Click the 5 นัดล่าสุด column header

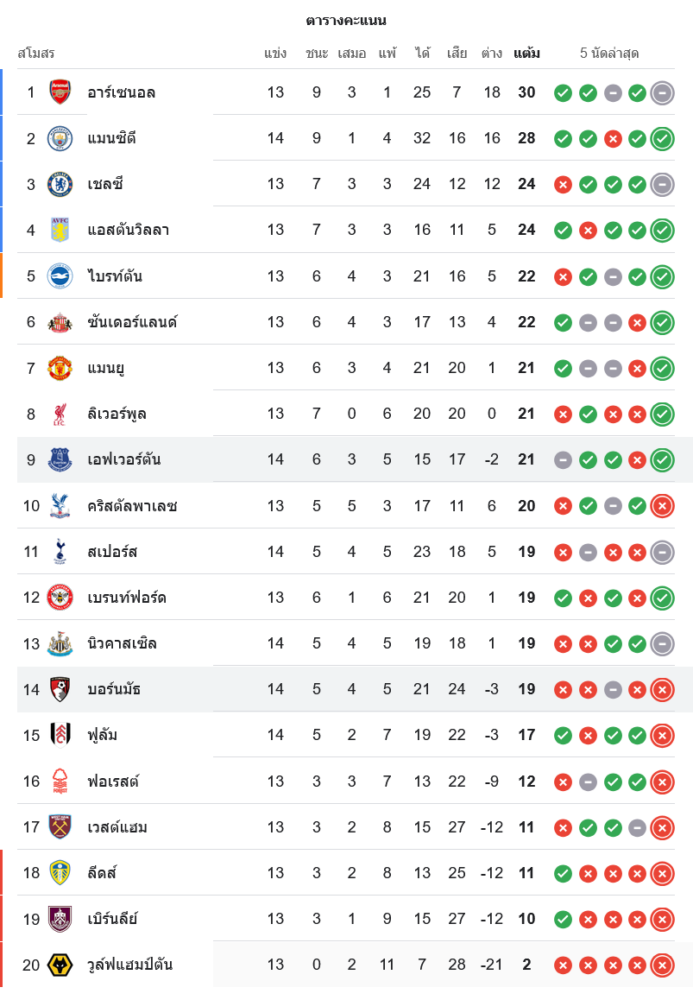click(609, 53)
